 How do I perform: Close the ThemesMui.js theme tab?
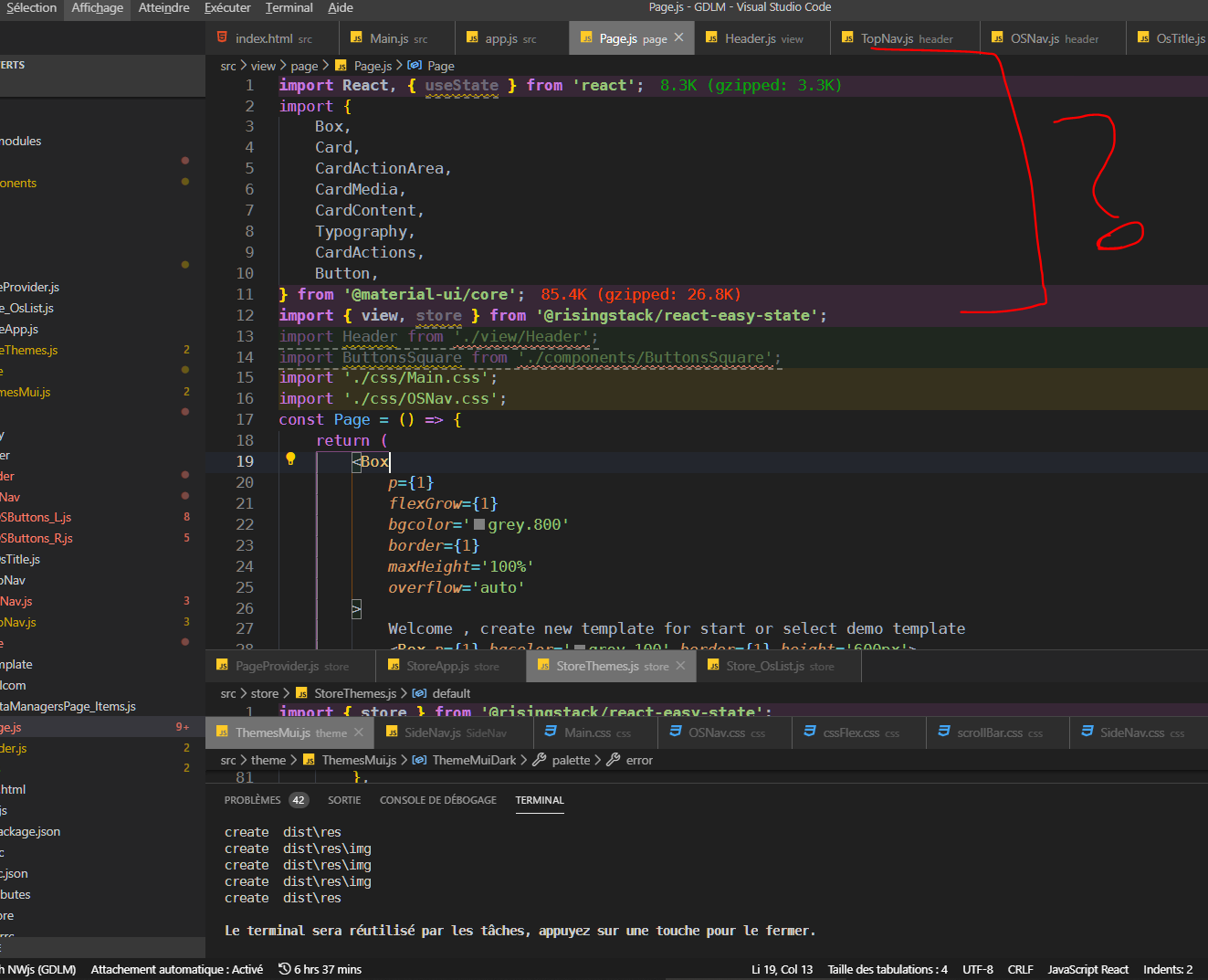(359, 732)
